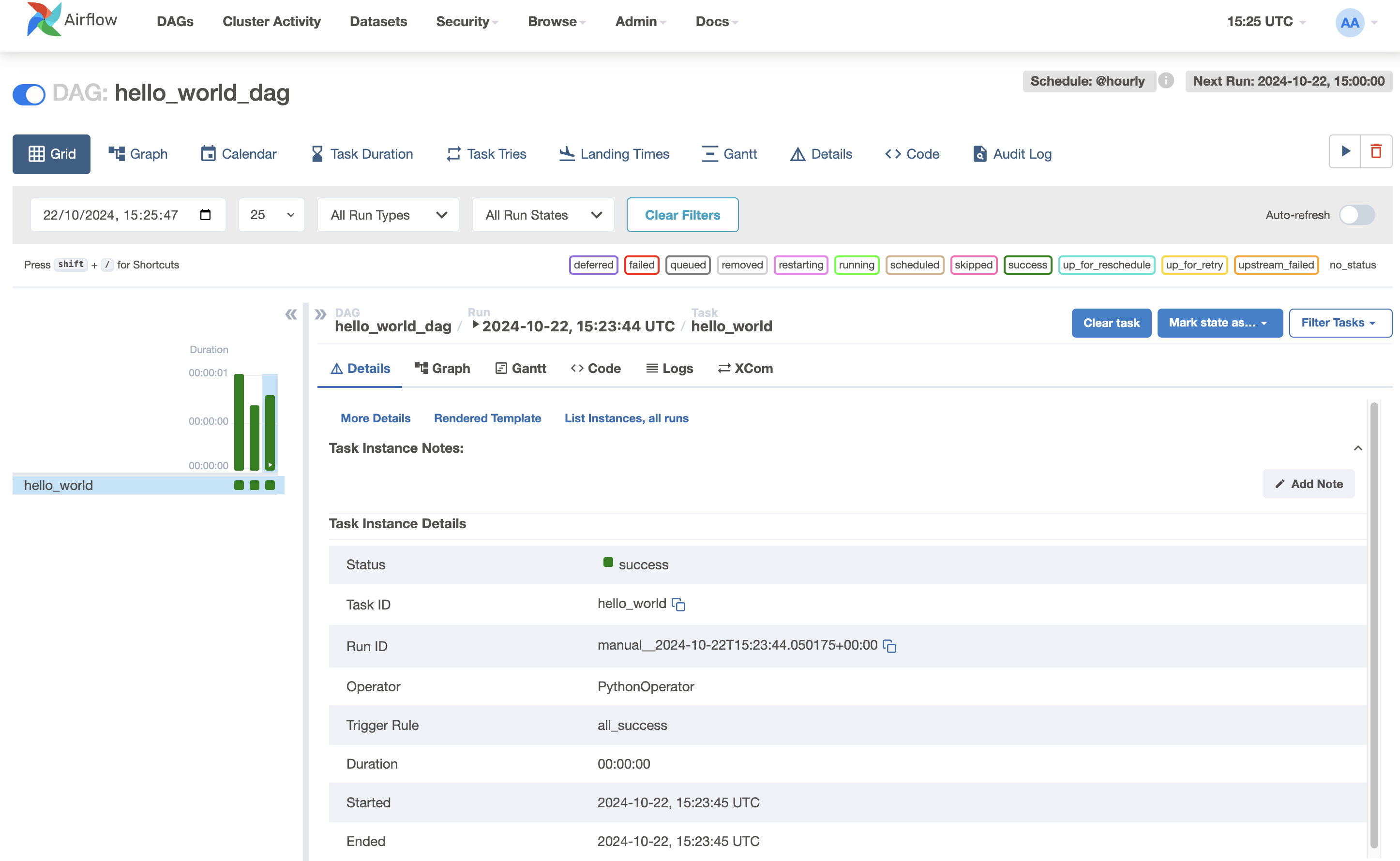Trigger a new DAG run with the play icon
Viewport: 1400px width, 861px height.
point(1345,151)
